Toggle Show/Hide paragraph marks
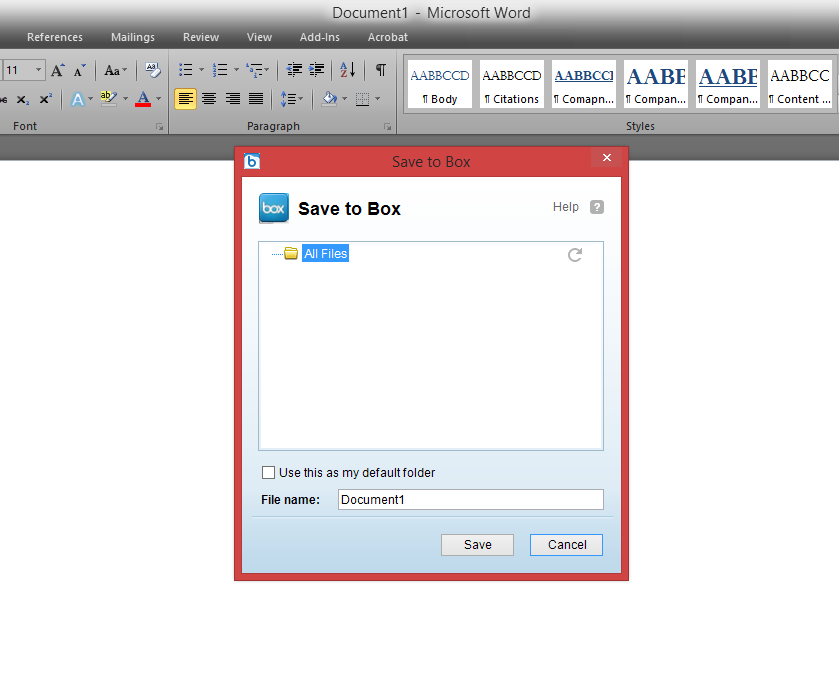 (380, 70)
